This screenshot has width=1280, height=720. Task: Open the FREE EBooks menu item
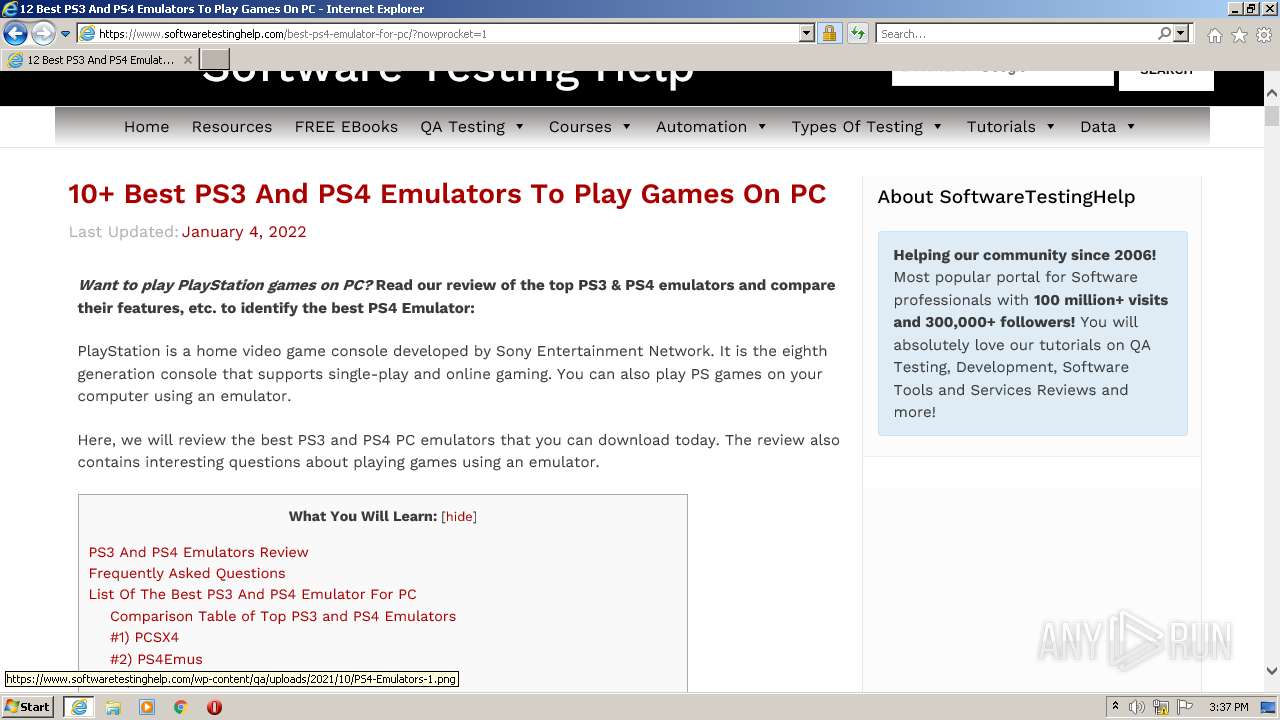[x=346, y=127]
